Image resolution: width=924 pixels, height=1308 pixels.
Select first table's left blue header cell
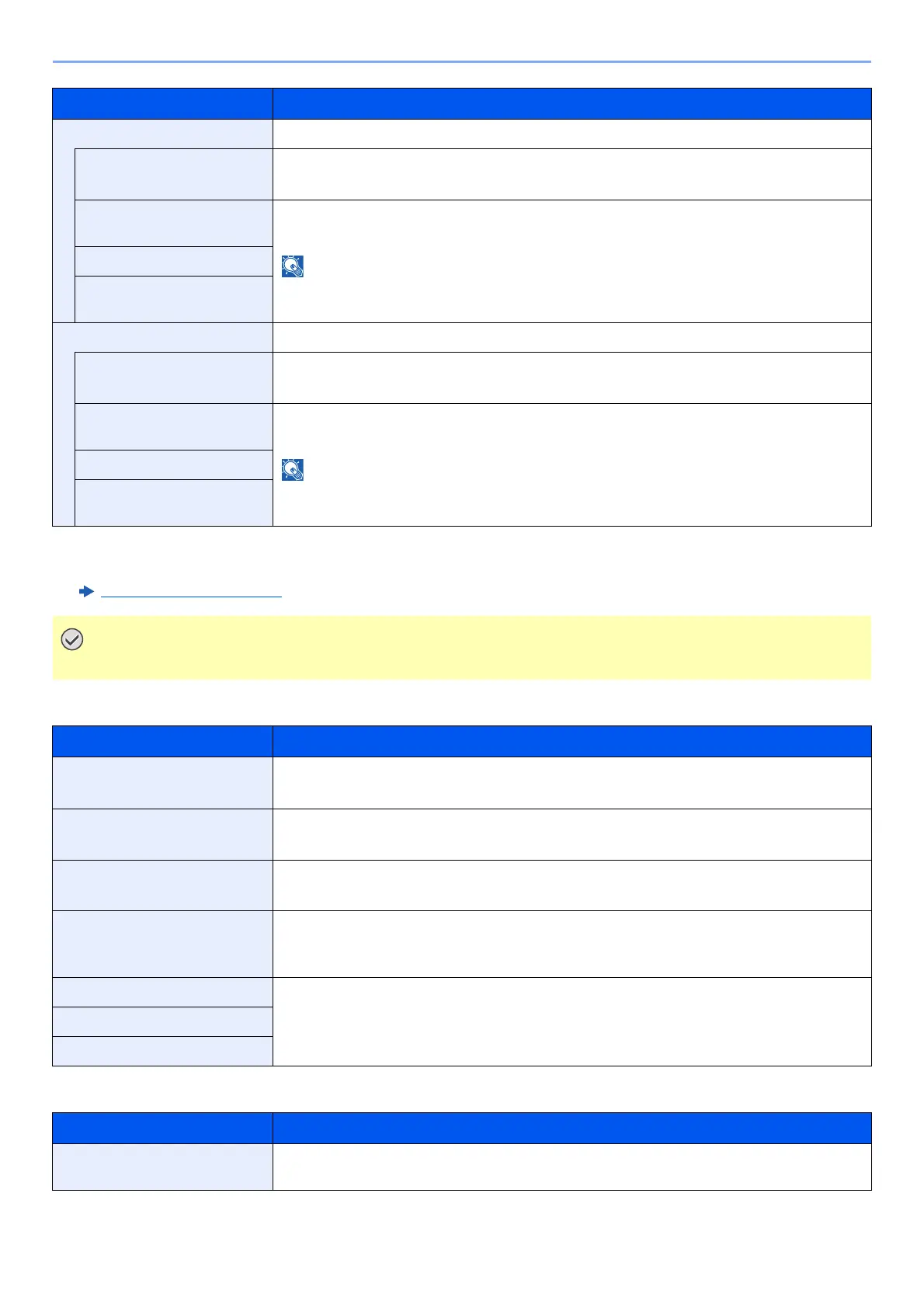(x=162, y=103)
